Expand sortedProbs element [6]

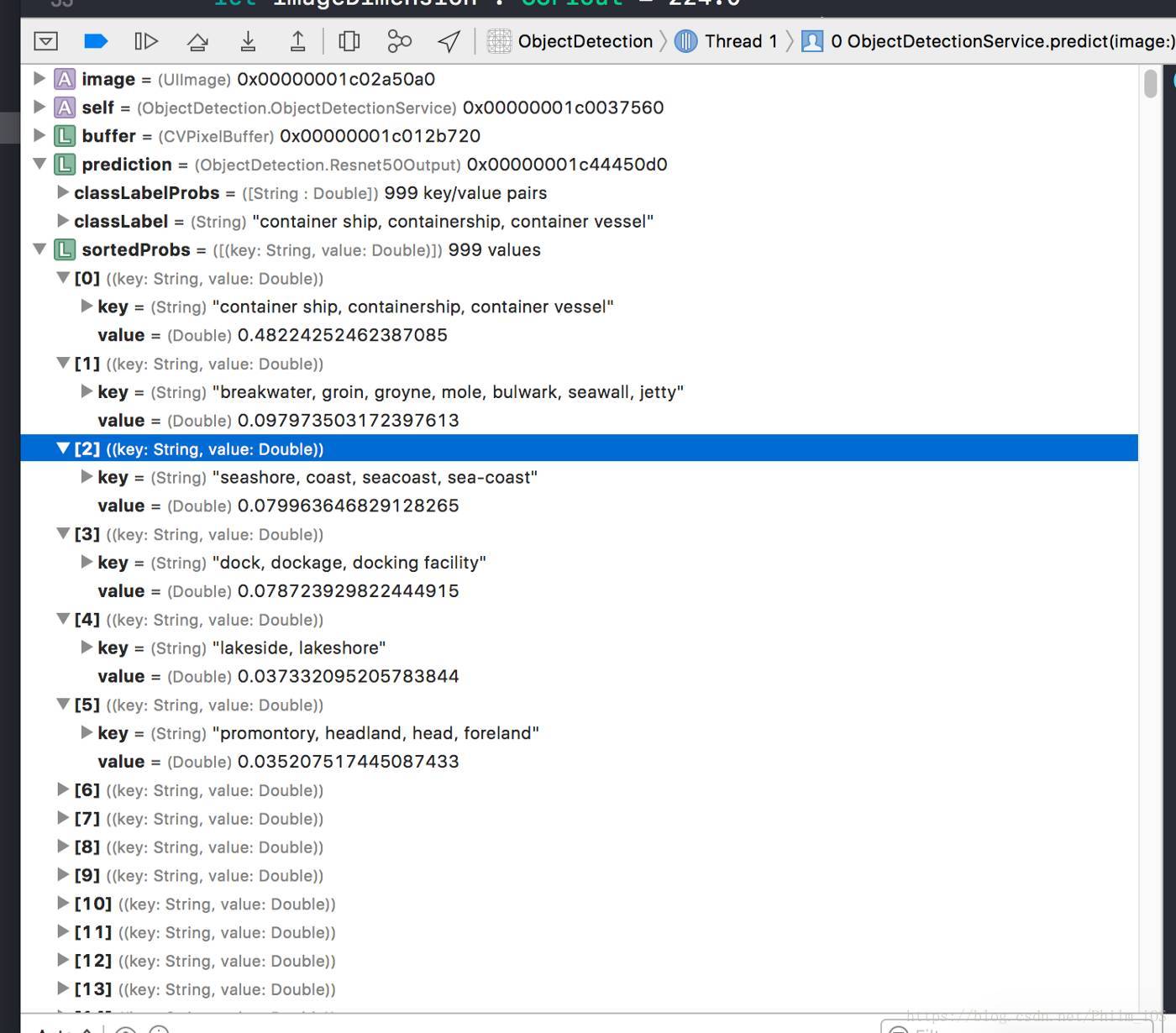[x=62, y=789]
